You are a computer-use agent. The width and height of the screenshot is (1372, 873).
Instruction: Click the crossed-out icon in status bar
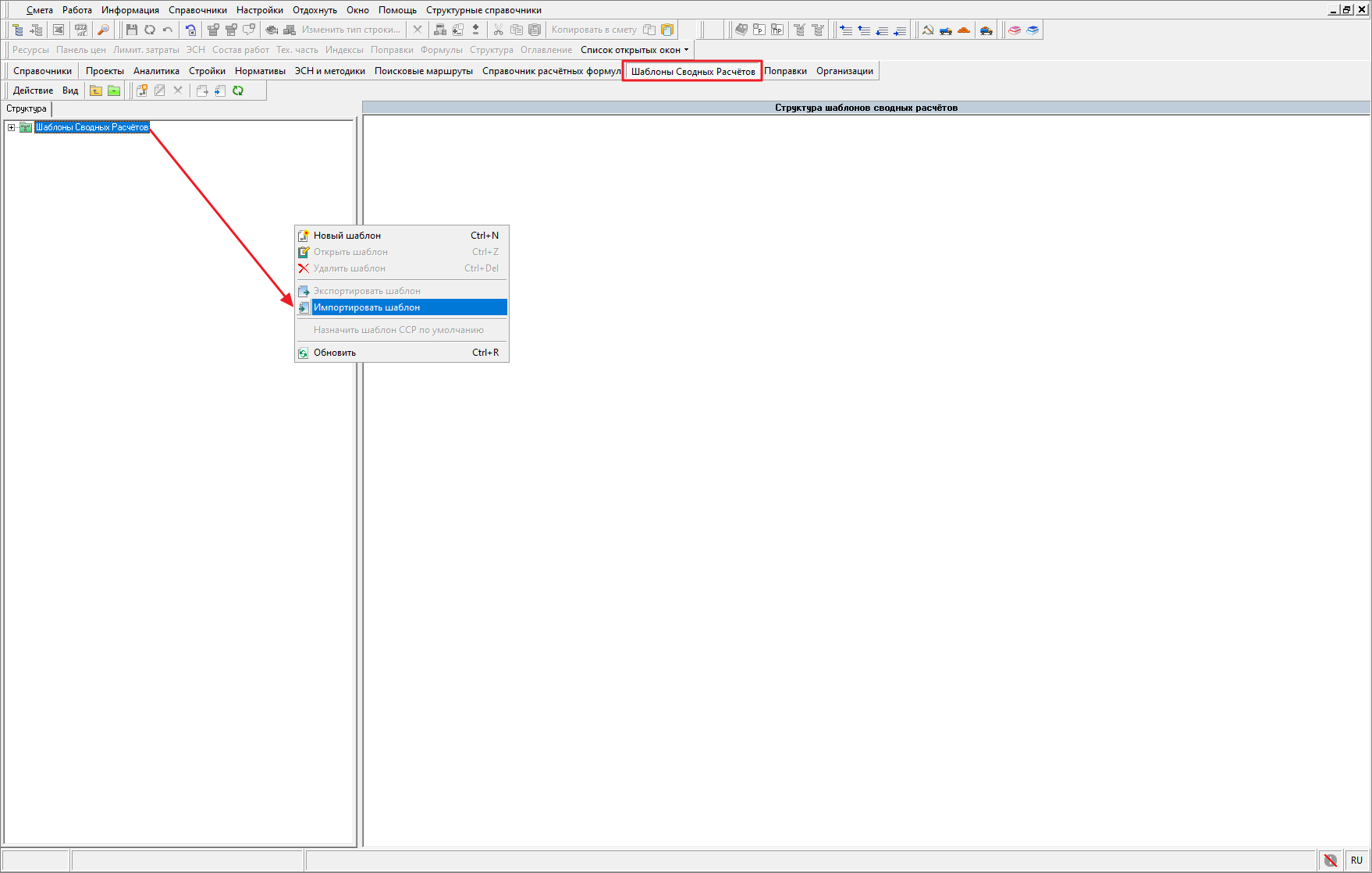tap(1331, 860)
